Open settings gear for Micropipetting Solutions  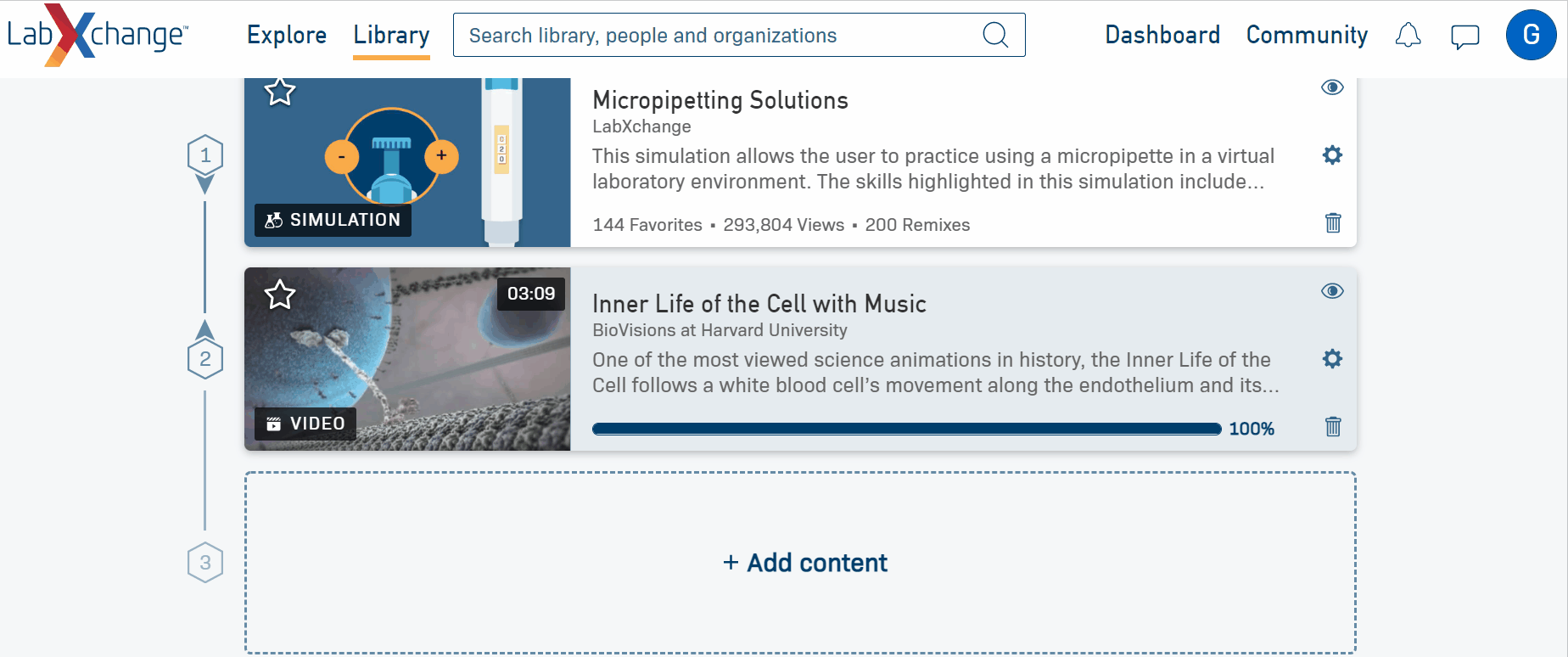point(1332,155)
